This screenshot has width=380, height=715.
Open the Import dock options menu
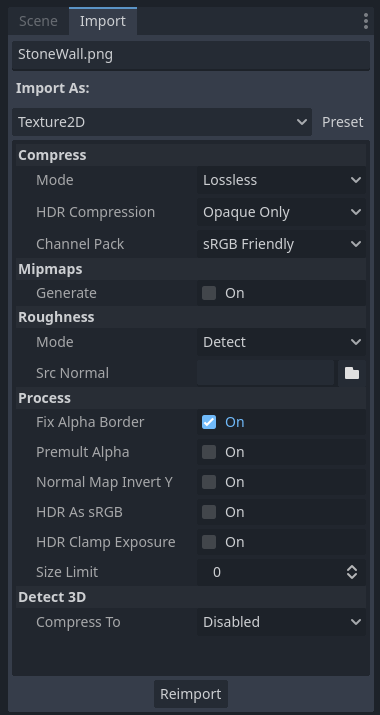(x=365, y=21)
